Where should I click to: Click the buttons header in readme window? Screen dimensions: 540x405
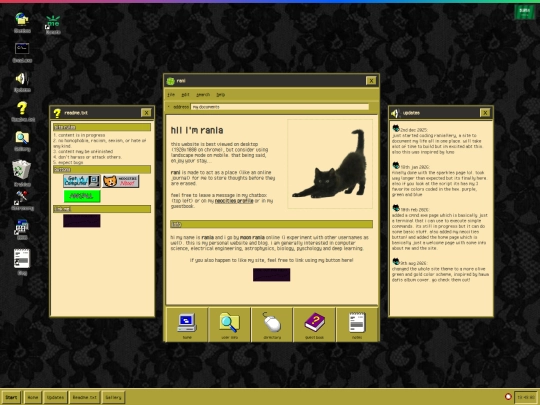click(102, 169)
